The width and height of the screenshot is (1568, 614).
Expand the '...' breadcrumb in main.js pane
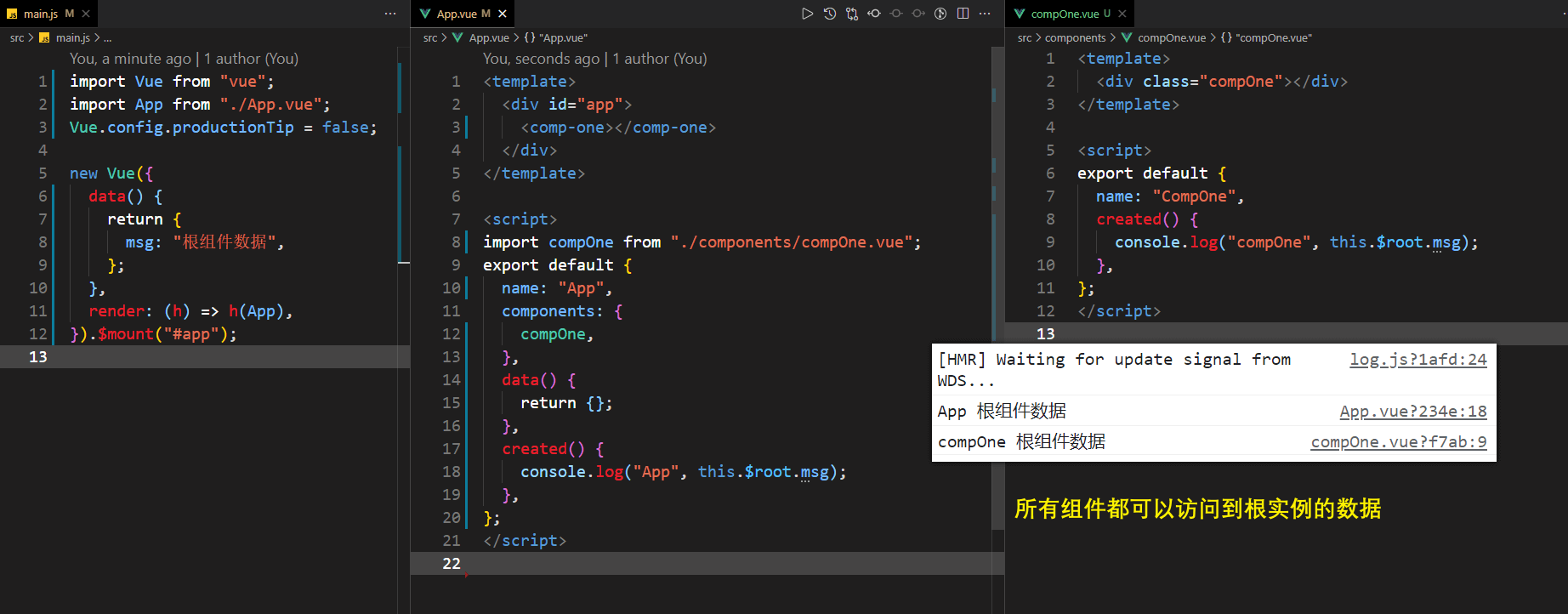(x=107, y=37)
